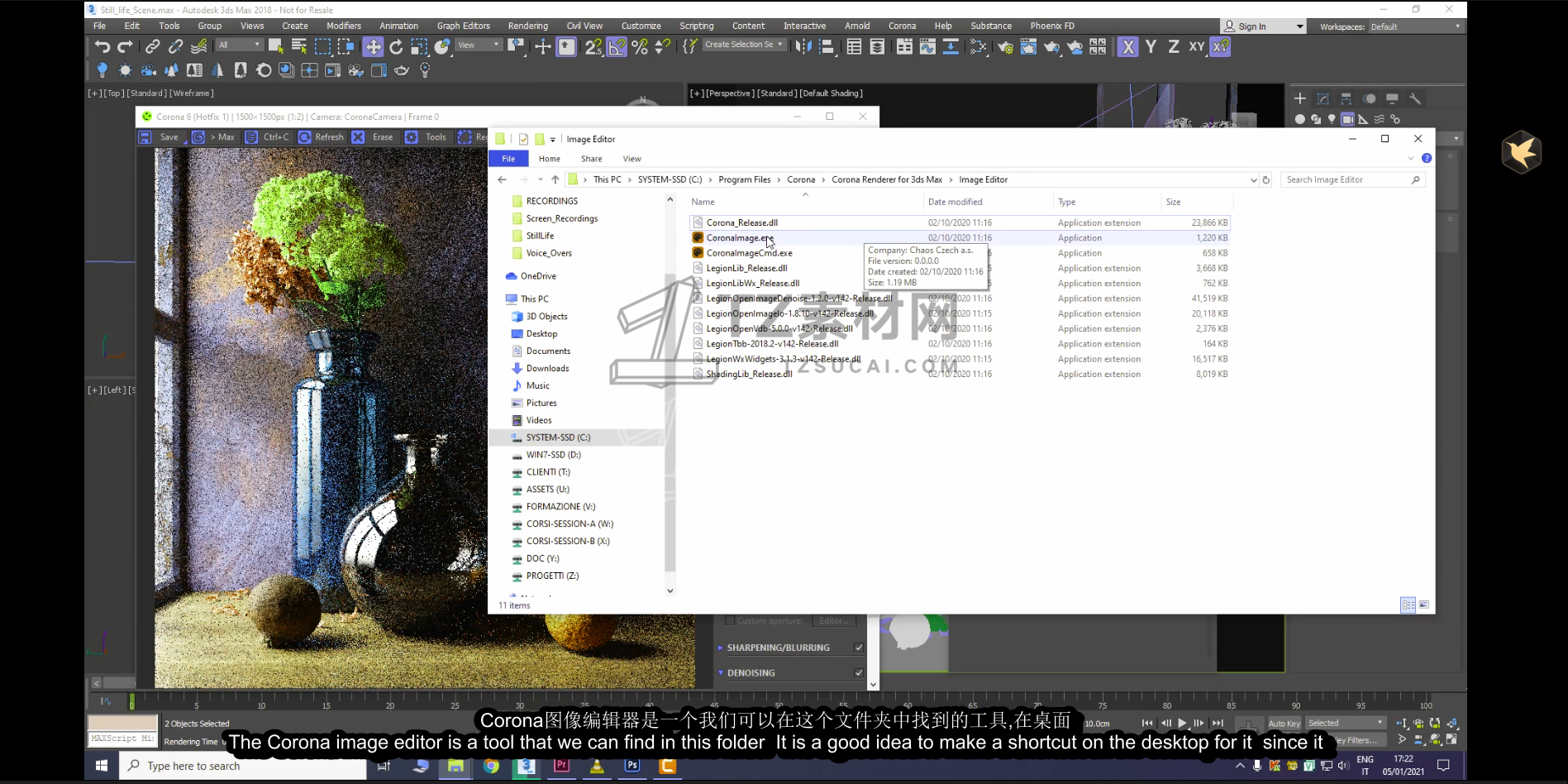1568x784 pixels.
Task: Open the Phoenix FD menu
Action: (1052, 26)
